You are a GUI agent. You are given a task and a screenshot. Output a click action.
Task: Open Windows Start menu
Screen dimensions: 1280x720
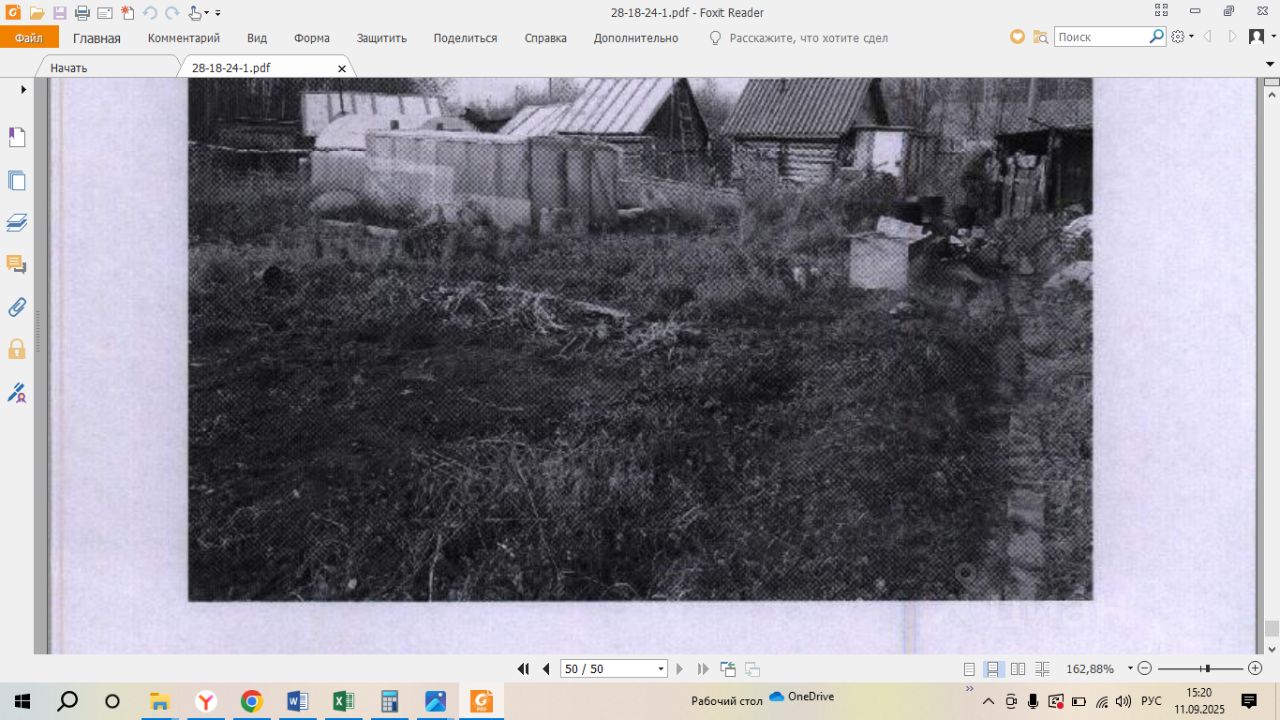coord(22,701)
